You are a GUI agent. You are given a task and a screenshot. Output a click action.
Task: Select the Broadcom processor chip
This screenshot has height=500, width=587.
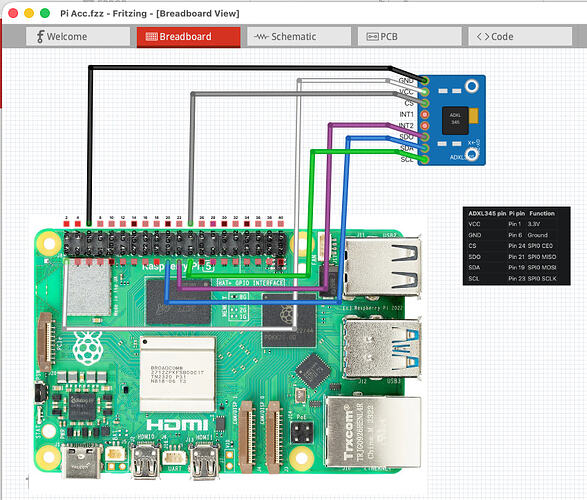click(177, 374)
